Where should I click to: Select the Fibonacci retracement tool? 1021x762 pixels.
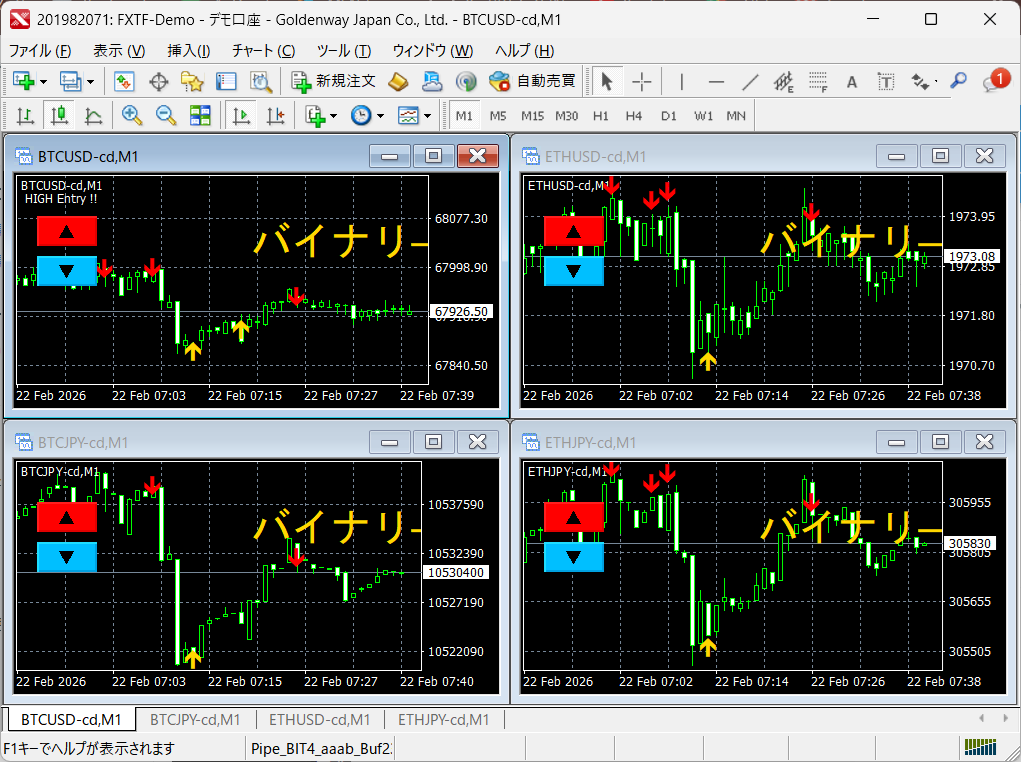[x=818, y=81]
